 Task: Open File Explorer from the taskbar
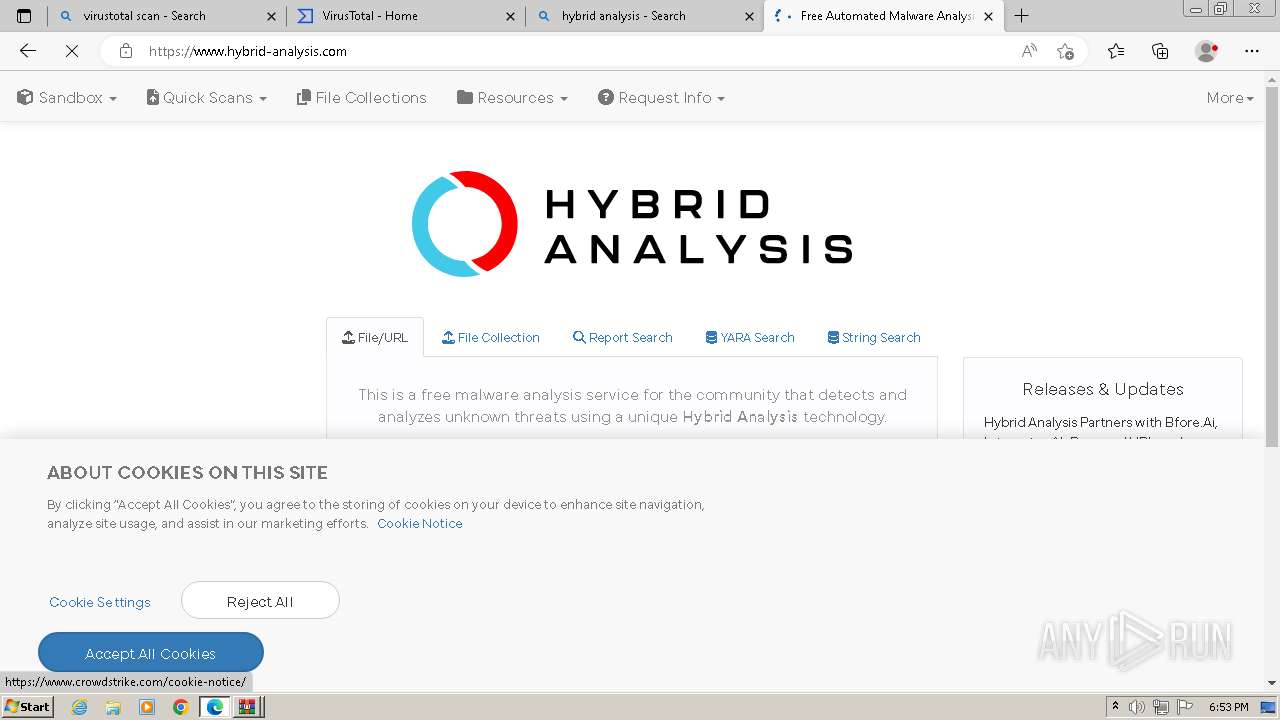coord(113,707)
